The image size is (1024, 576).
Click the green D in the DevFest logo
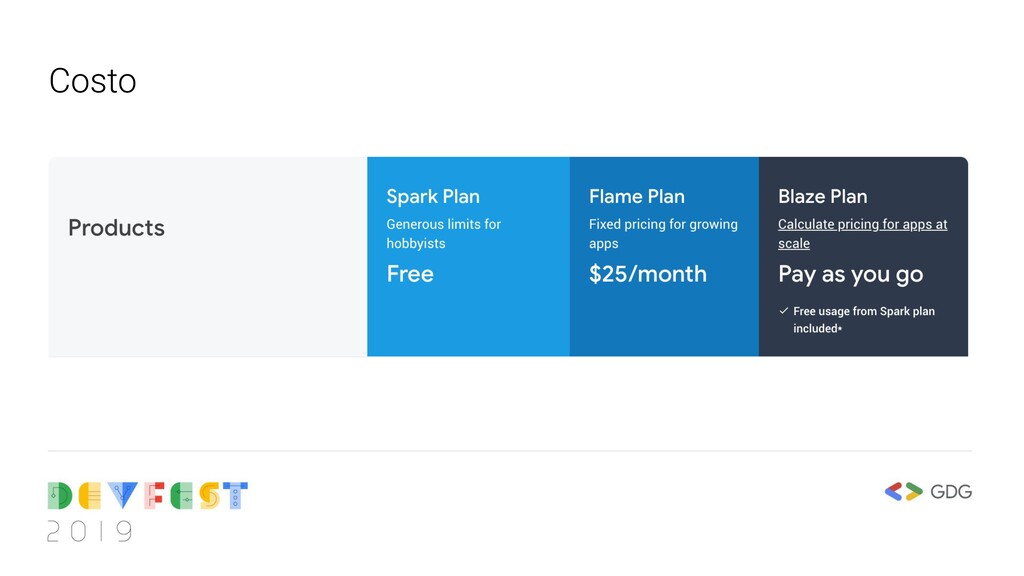click(x=60, y=496)
